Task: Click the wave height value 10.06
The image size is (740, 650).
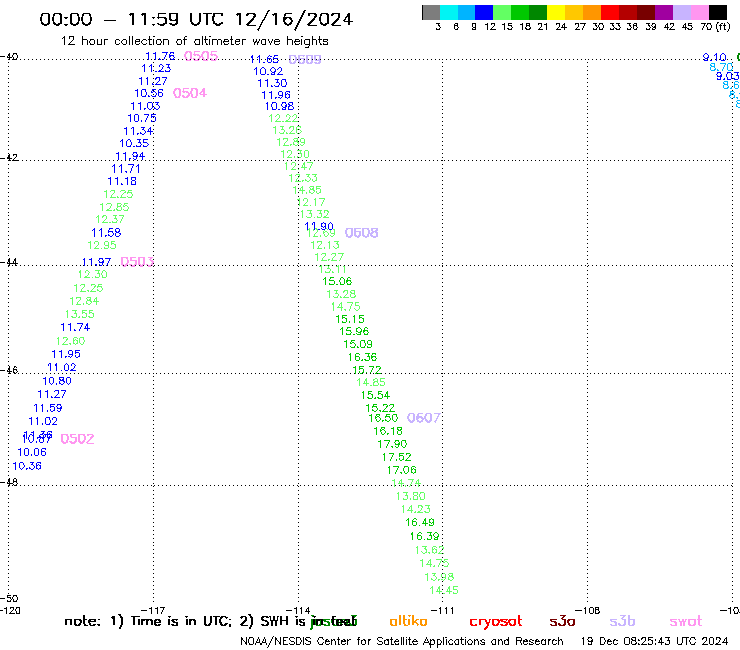Action: [x=32, y=452]
